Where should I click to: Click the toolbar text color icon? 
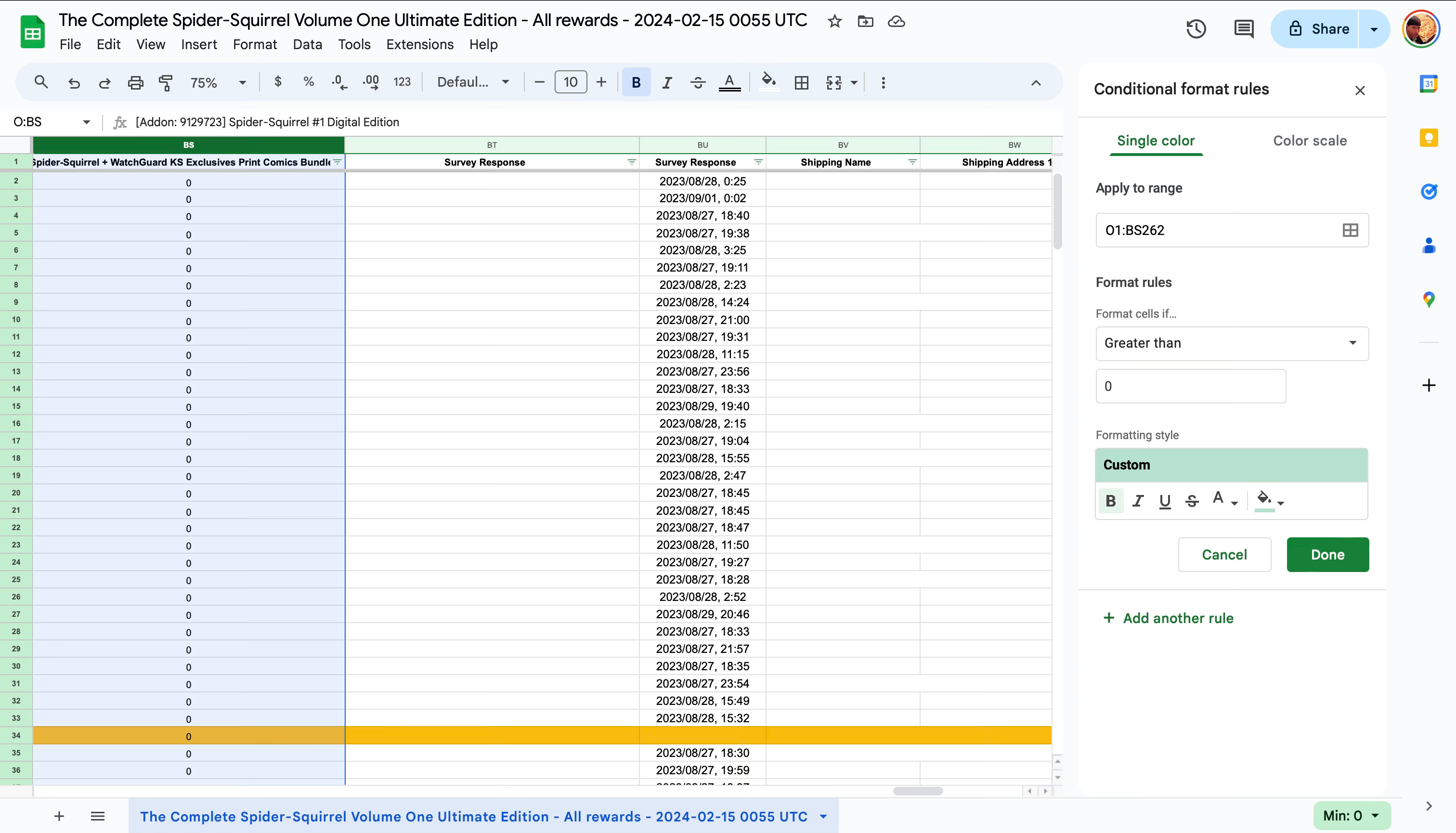point(729,82)
